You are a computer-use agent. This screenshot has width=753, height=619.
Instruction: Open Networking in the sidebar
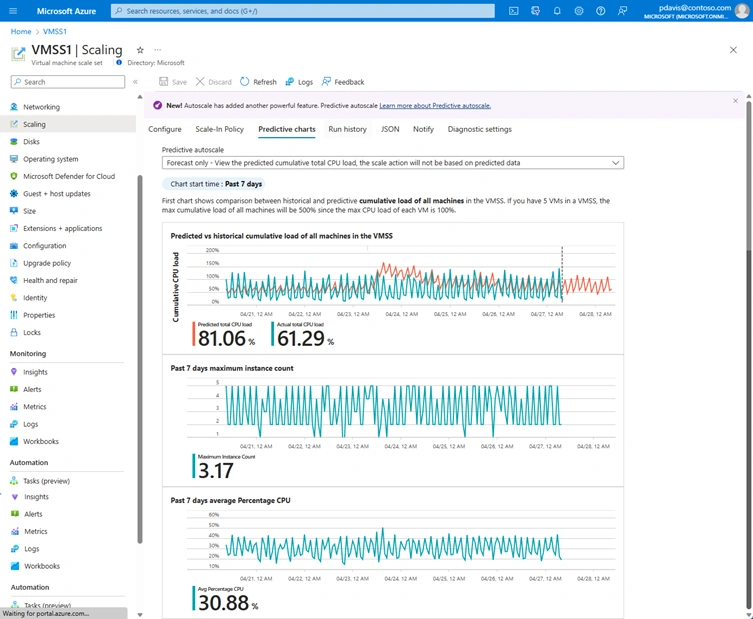click(x=41, y=107)
